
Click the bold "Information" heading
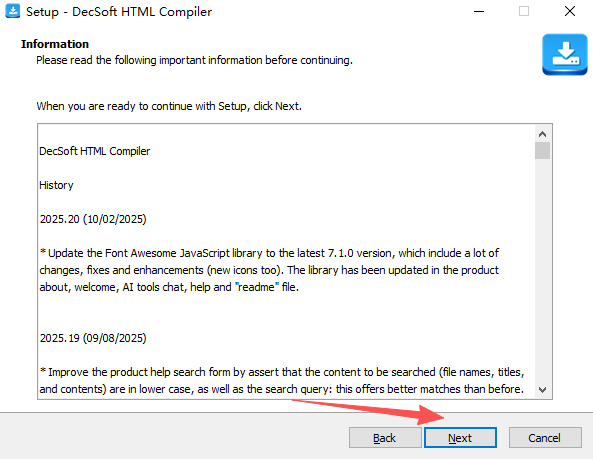pos(55,44)
